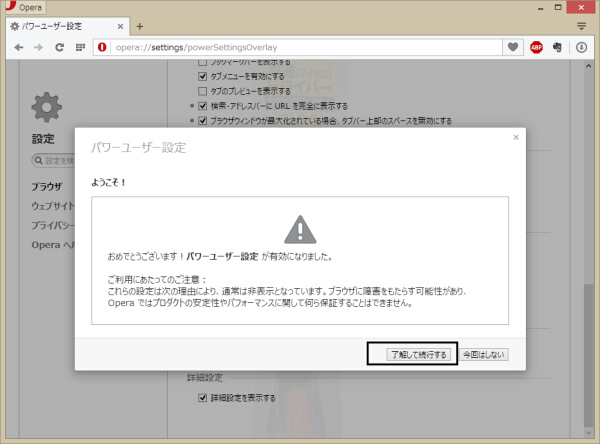Click the ご利用にあたってのご注意 text
600x444 pixels.
point(157,279)
